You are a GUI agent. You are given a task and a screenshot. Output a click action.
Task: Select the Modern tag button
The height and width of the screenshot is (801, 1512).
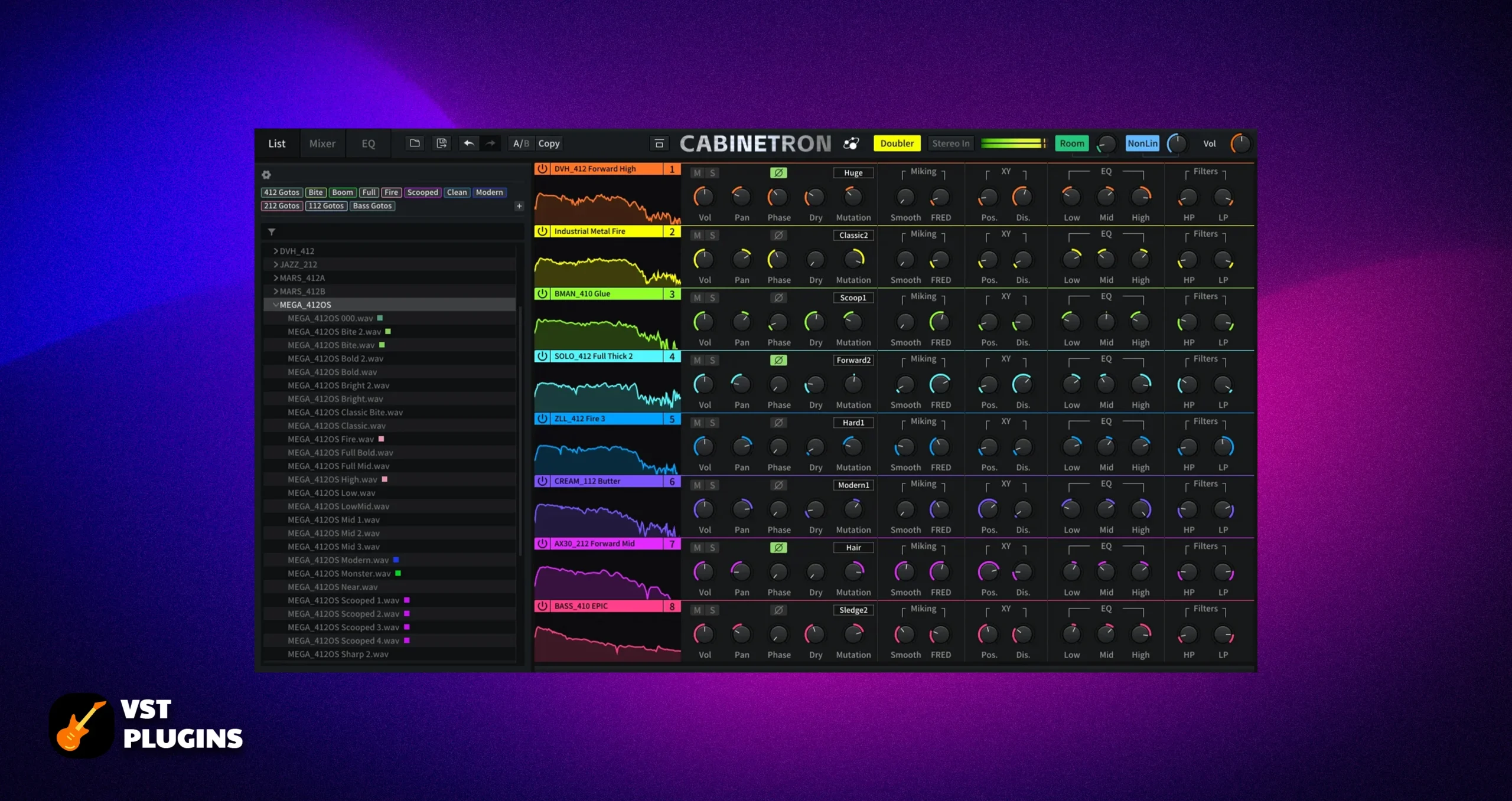coord(490,192)
